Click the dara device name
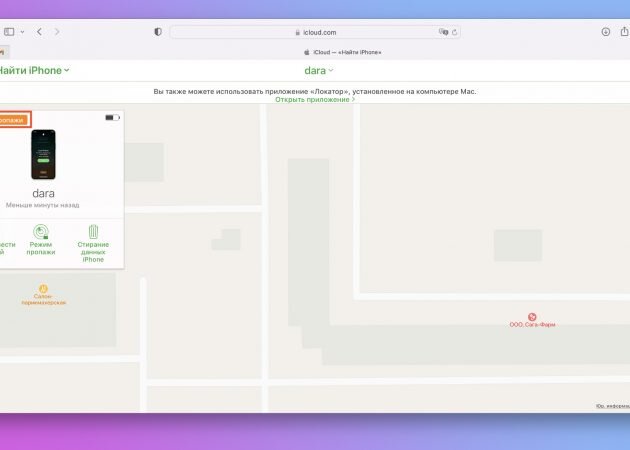630x450 pixels. click(x=43, y=193)
